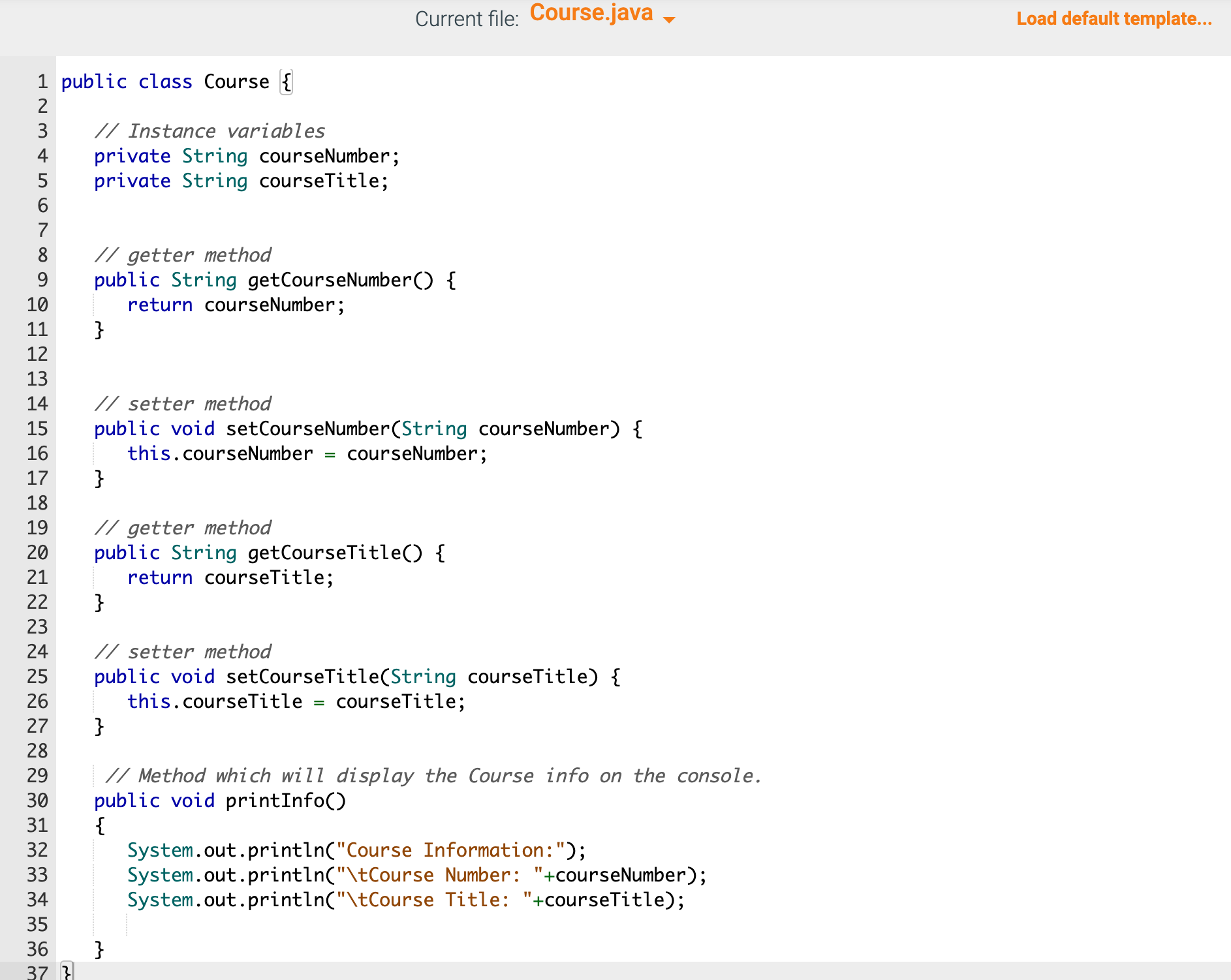Click the setter method comment on line 24
Screen dimensions: 1231x980
tap(183, 652)
